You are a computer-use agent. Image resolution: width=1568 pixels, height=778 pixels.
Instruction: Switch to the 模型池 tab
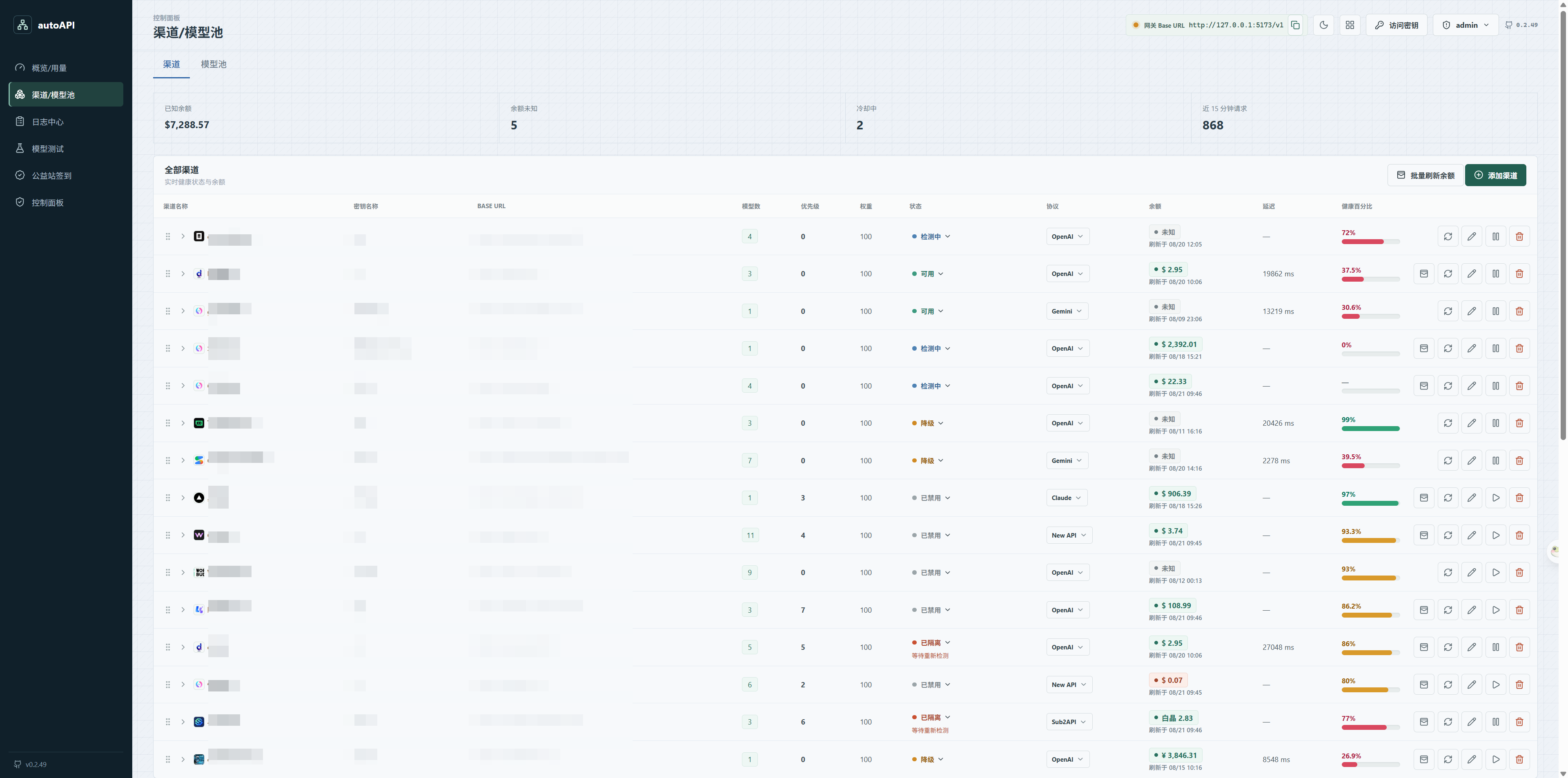click(213, 64)
